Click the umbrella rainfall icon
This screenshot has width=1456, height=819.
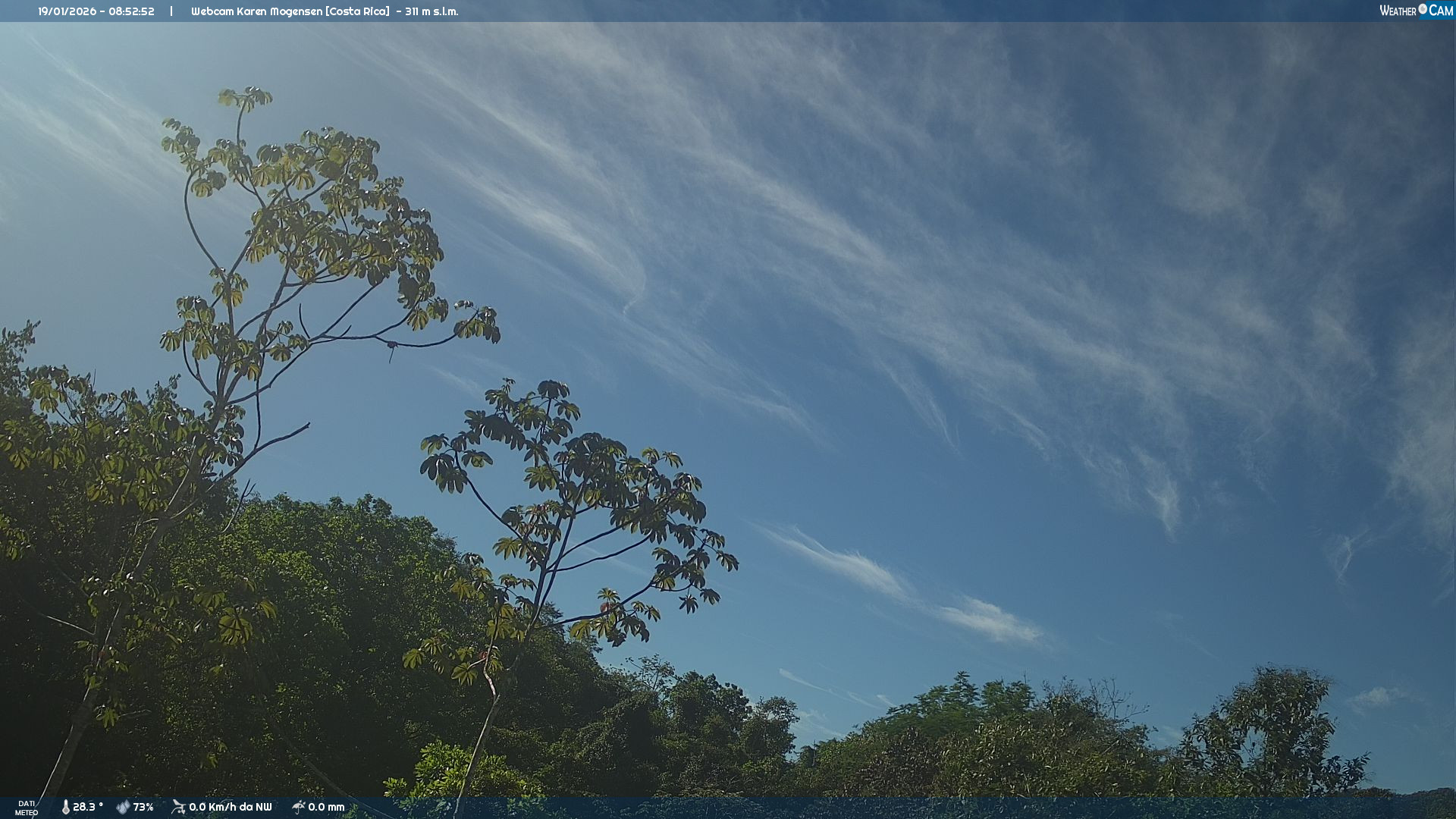[x=298, y=807]
